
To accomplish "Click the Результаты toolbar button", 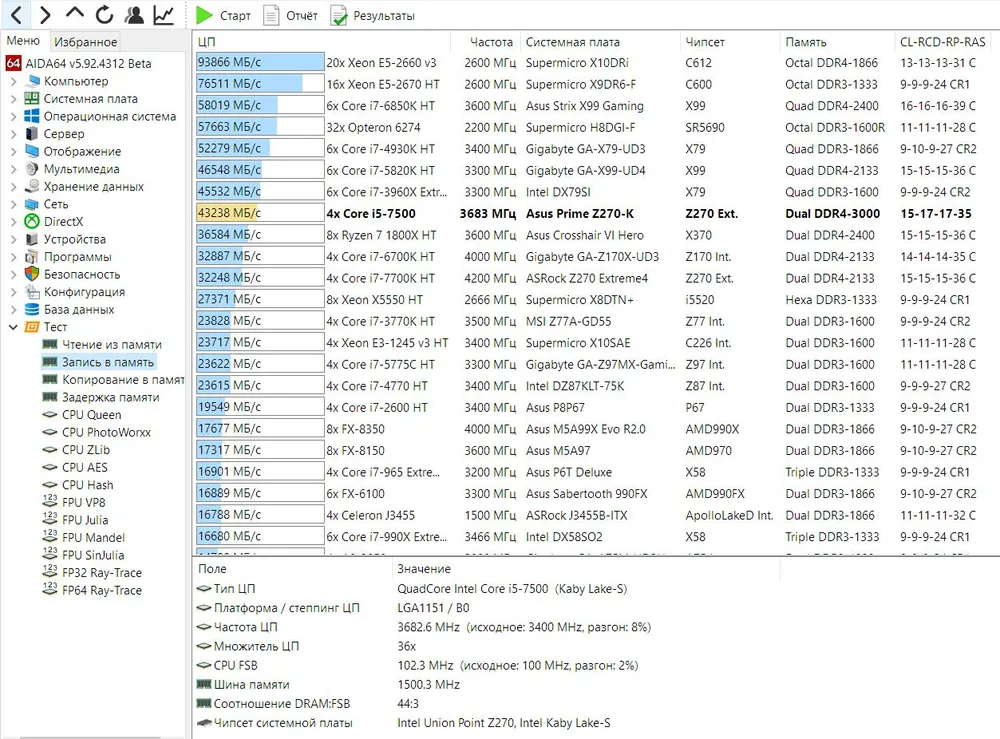I will point(372,16).
